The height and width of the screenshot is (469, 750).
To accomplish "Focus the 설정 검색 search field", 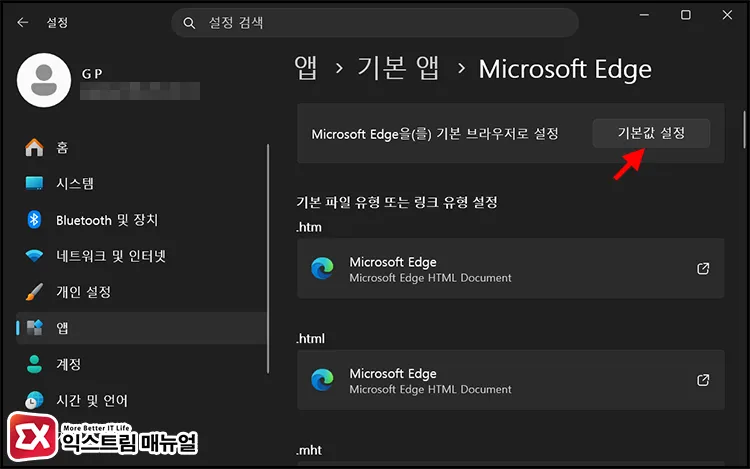I will tap(375, 22).
